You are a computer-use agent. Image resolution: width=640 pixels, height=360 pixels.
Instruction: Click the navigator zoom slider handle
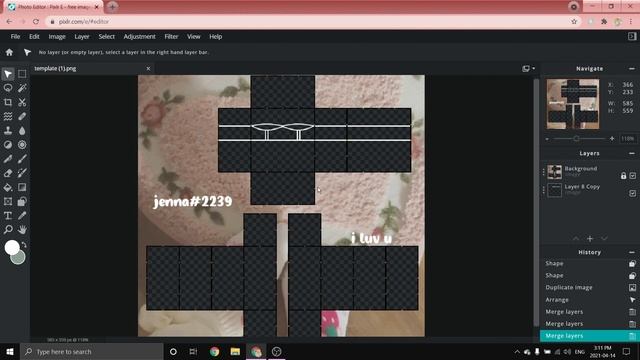(576, 139)
